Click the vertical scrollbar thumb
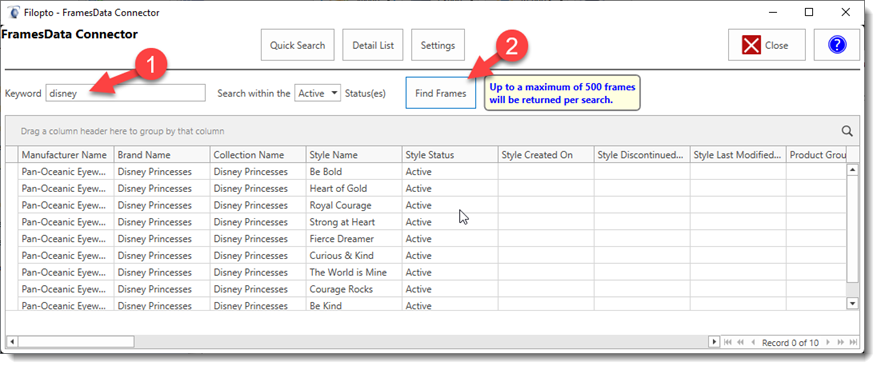 pos(852,229)
